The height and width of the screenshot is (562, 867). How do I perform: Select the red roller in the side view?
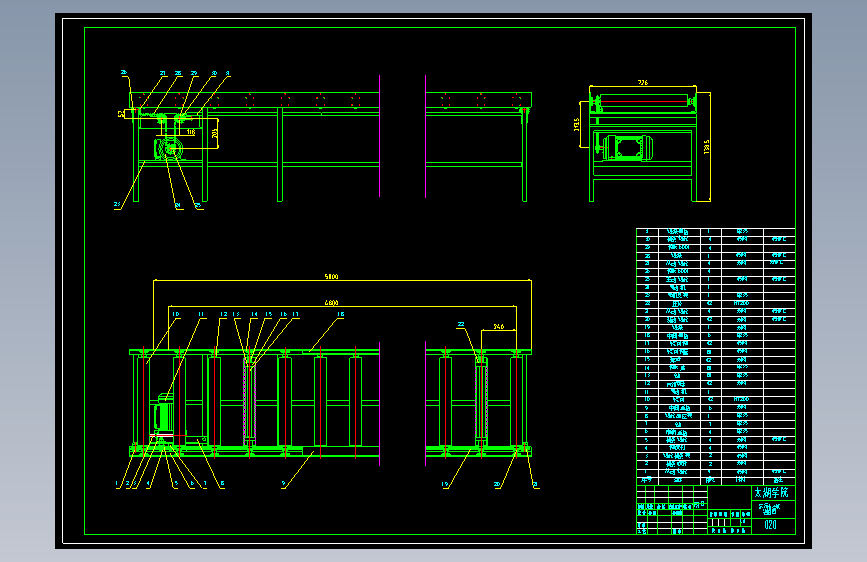644,102
